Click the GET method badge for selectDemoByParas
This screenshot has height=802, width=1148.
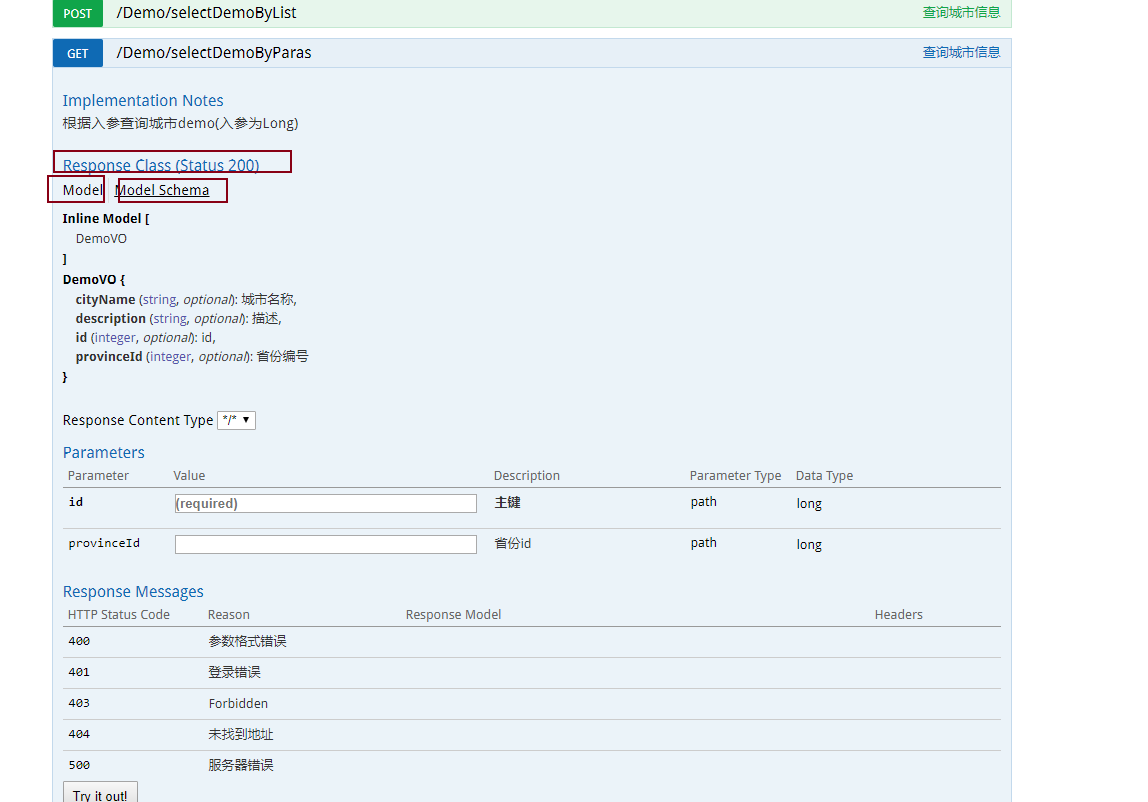(78, 53)
